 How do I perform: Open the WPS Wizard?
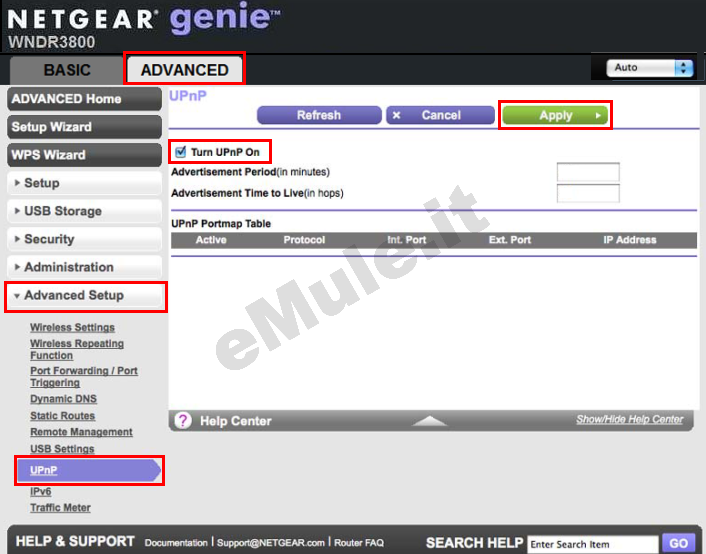tap(85, 155)
